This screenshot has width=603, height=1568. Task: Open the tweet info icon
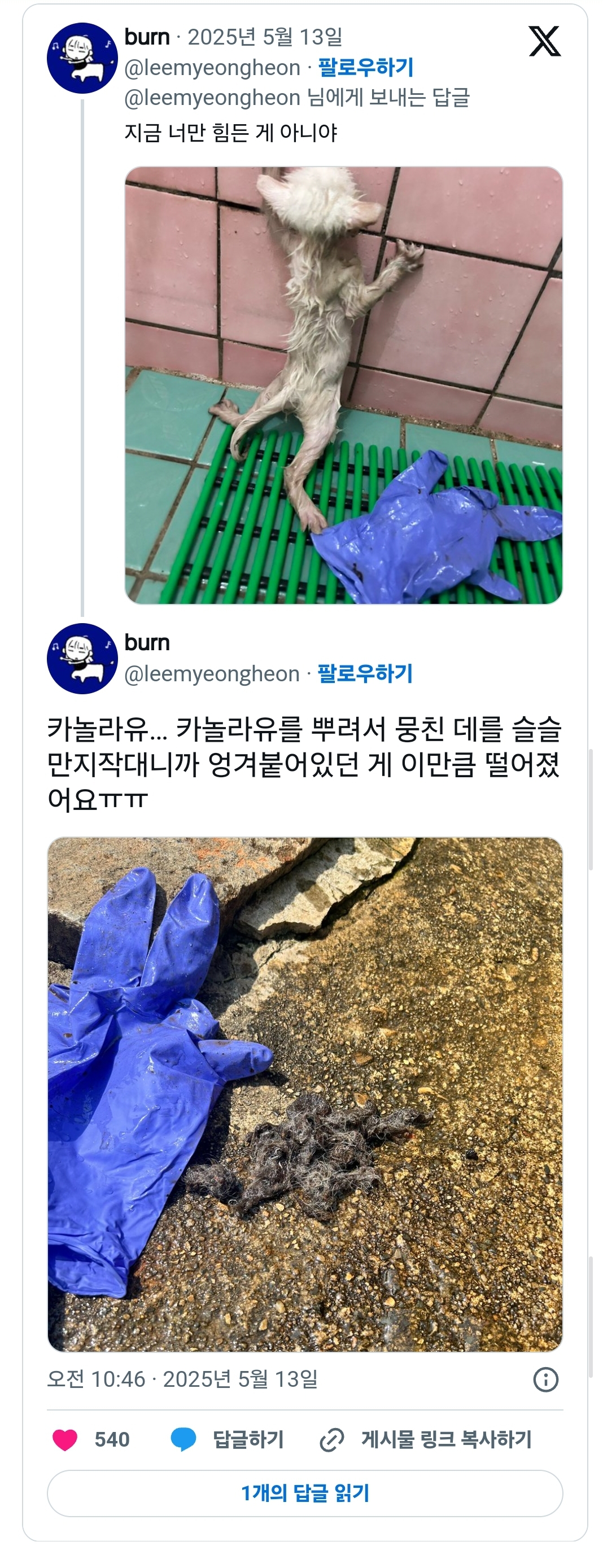coord(545,1379)
